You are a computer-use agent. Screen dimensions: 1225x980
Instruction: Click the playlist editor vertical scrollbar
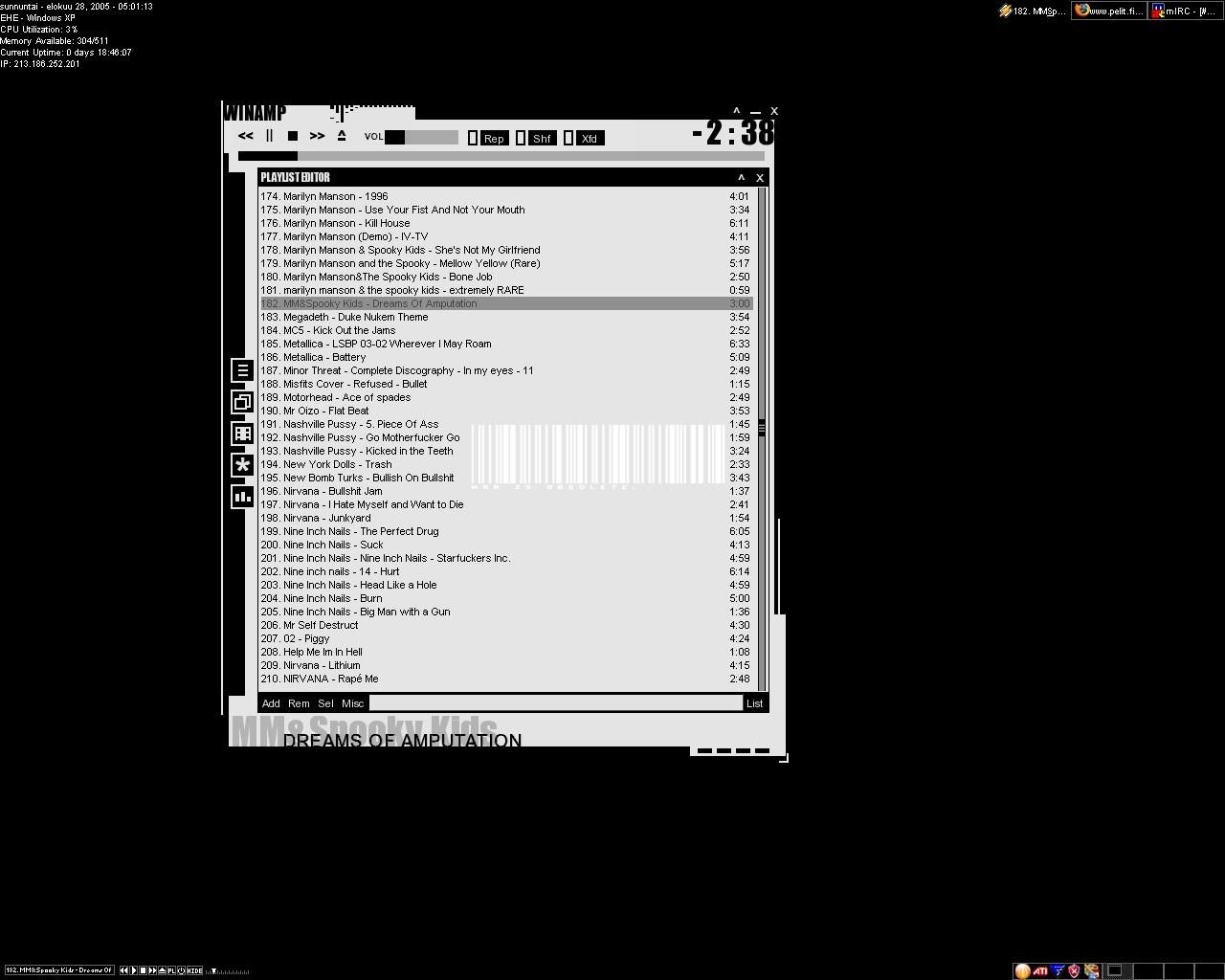pyautogui.click(x=762, y=437)
